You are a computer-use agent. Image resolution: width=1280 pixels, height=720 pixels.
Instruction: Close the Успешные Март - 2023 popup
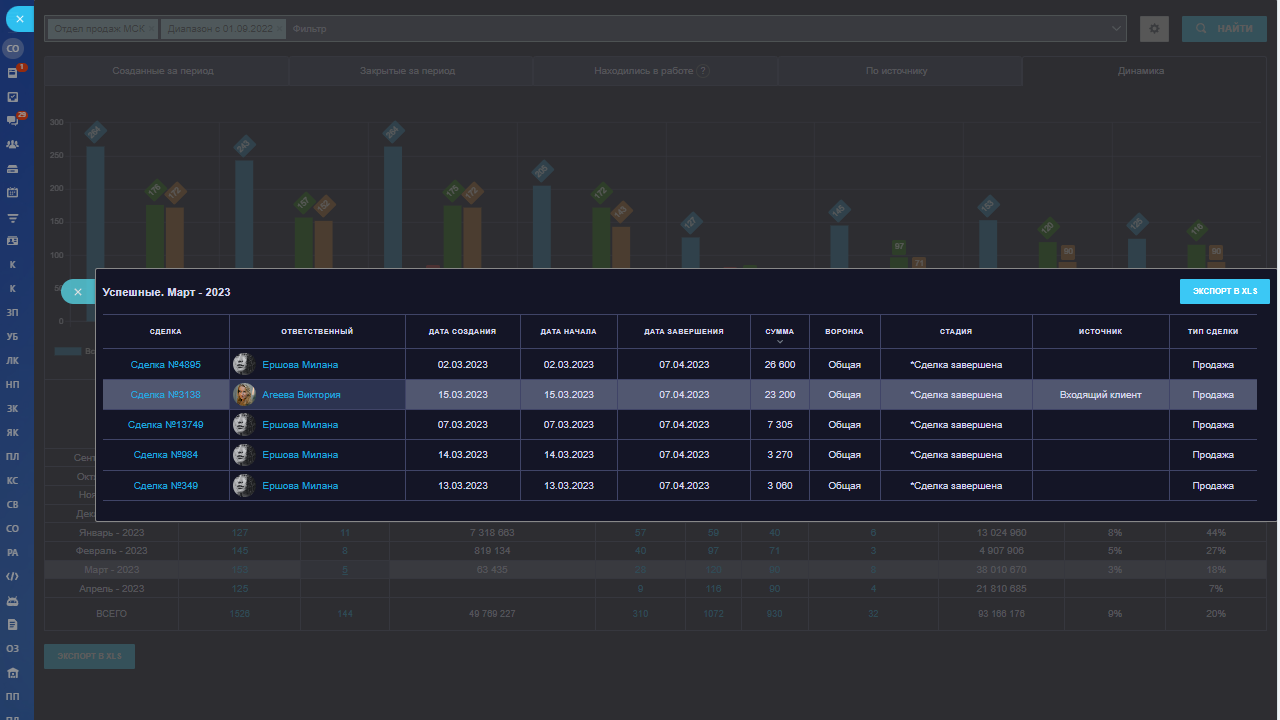[78, 292]
